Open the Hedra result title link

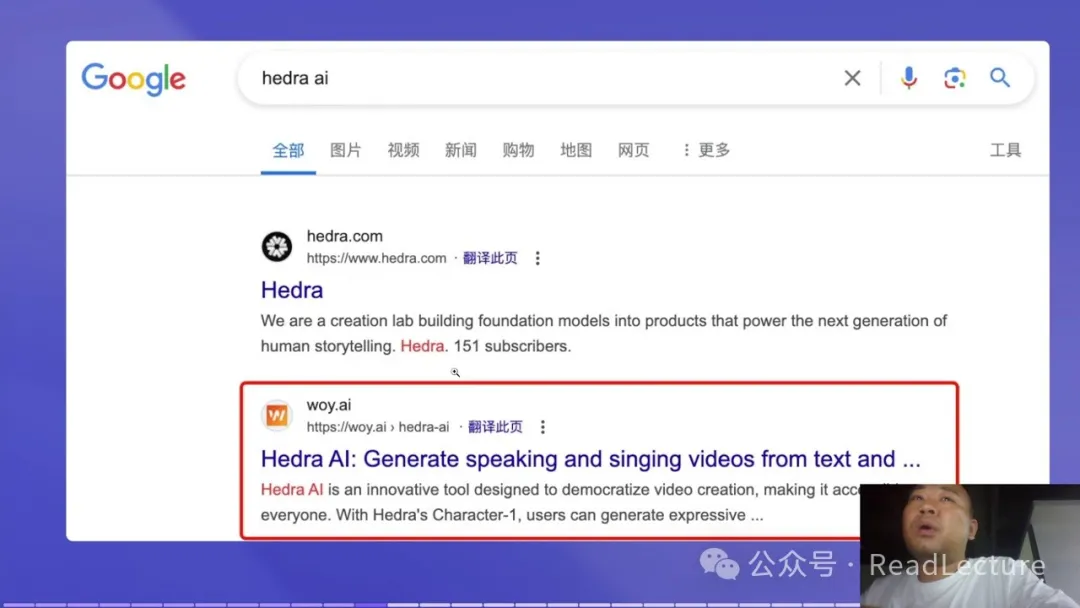coord(292,290)
